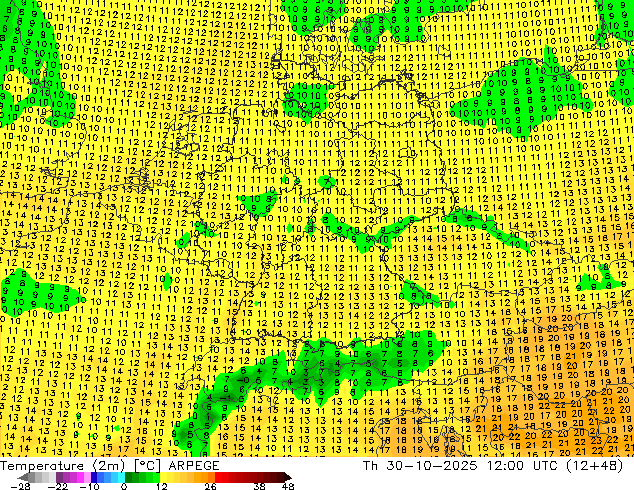This screenshot has width=634, height=490.
Task: Click the 'Temperature (2m)' title text
Action: (63, 466)
